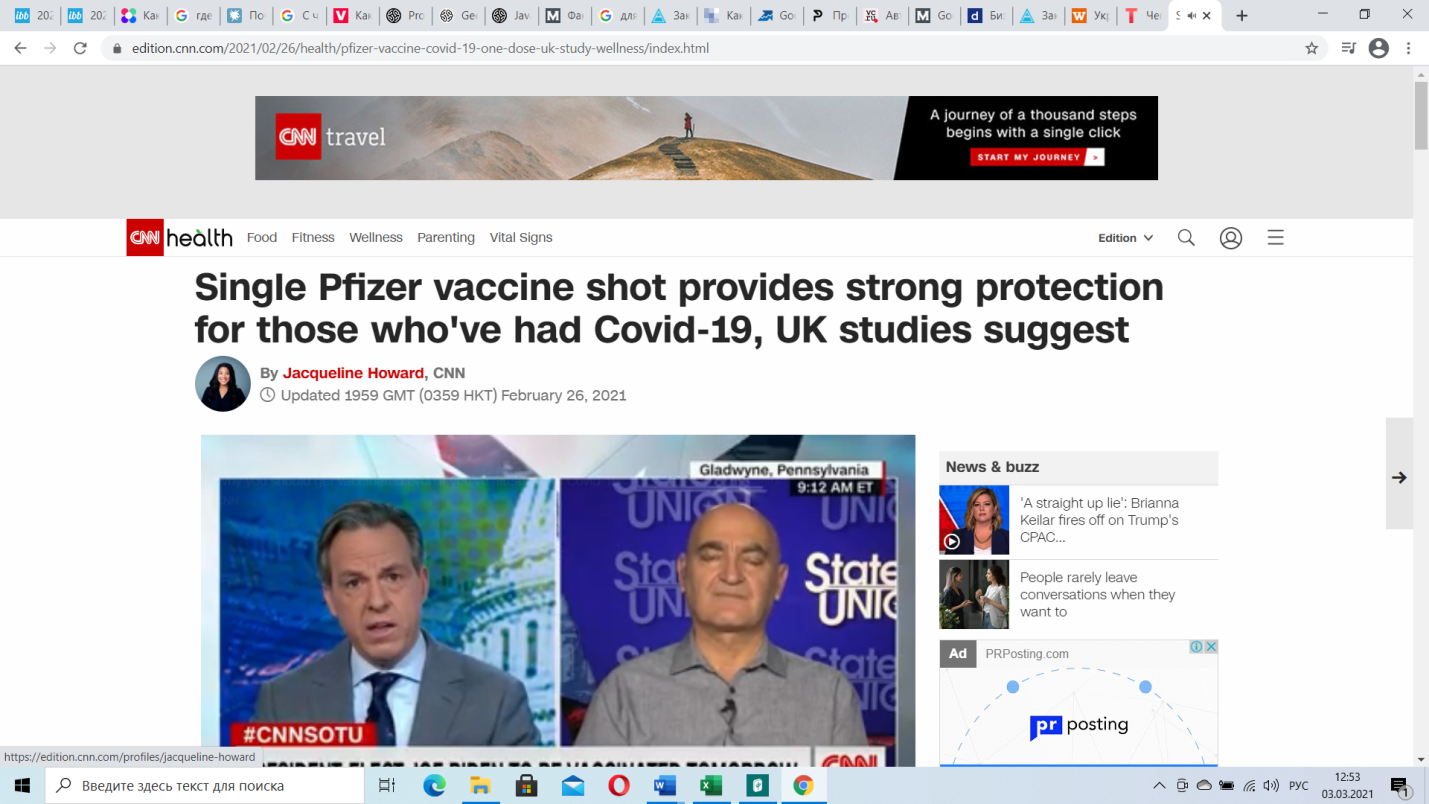
Task: Open the Vital Signs section
Action: [521, 238]
